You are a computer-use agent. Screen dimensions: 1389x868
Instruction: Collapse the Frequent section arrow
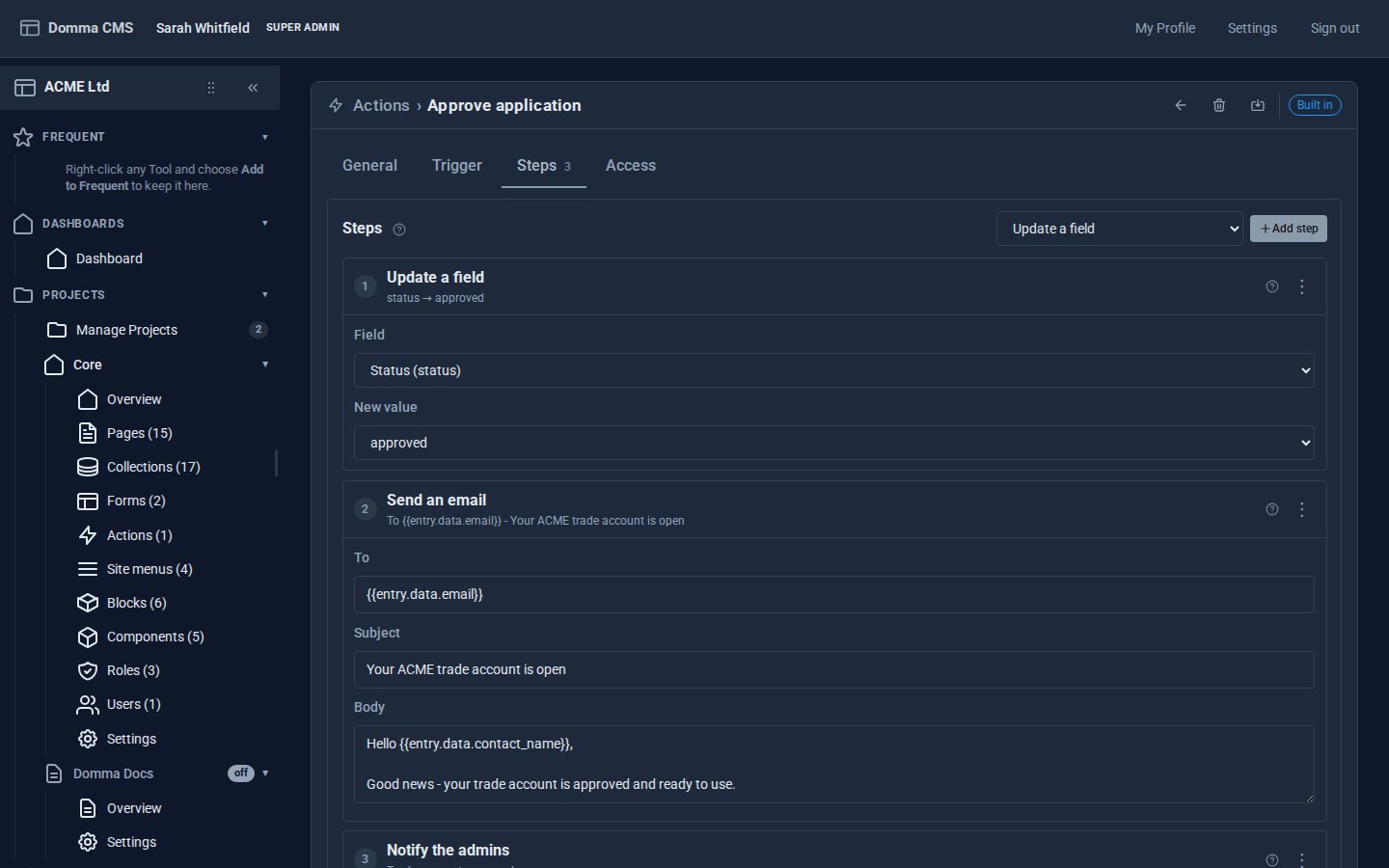tap(265, 137)
